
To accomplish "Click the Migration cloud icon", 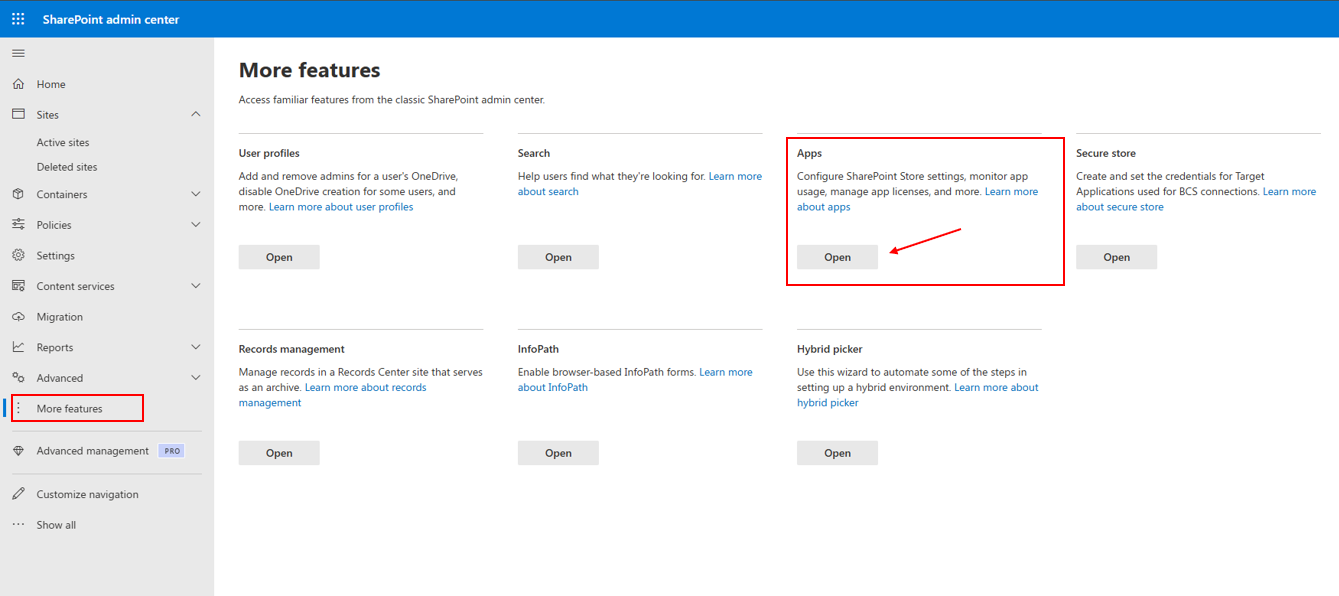I will (x=18, y=316).
